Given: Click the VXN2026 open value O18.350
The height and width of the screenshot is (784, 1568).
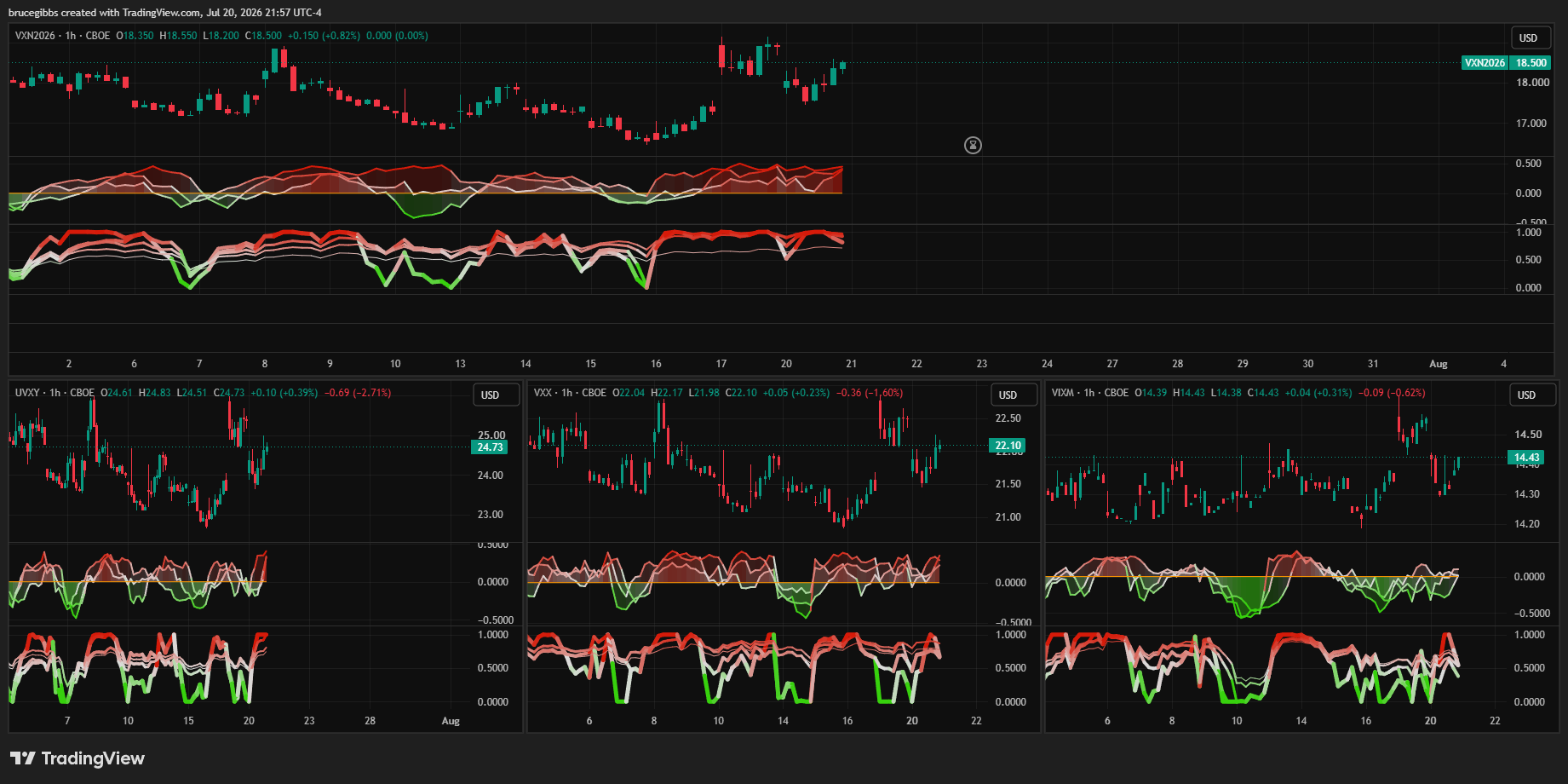Looking at the screenshot, I should click(135, 36).
